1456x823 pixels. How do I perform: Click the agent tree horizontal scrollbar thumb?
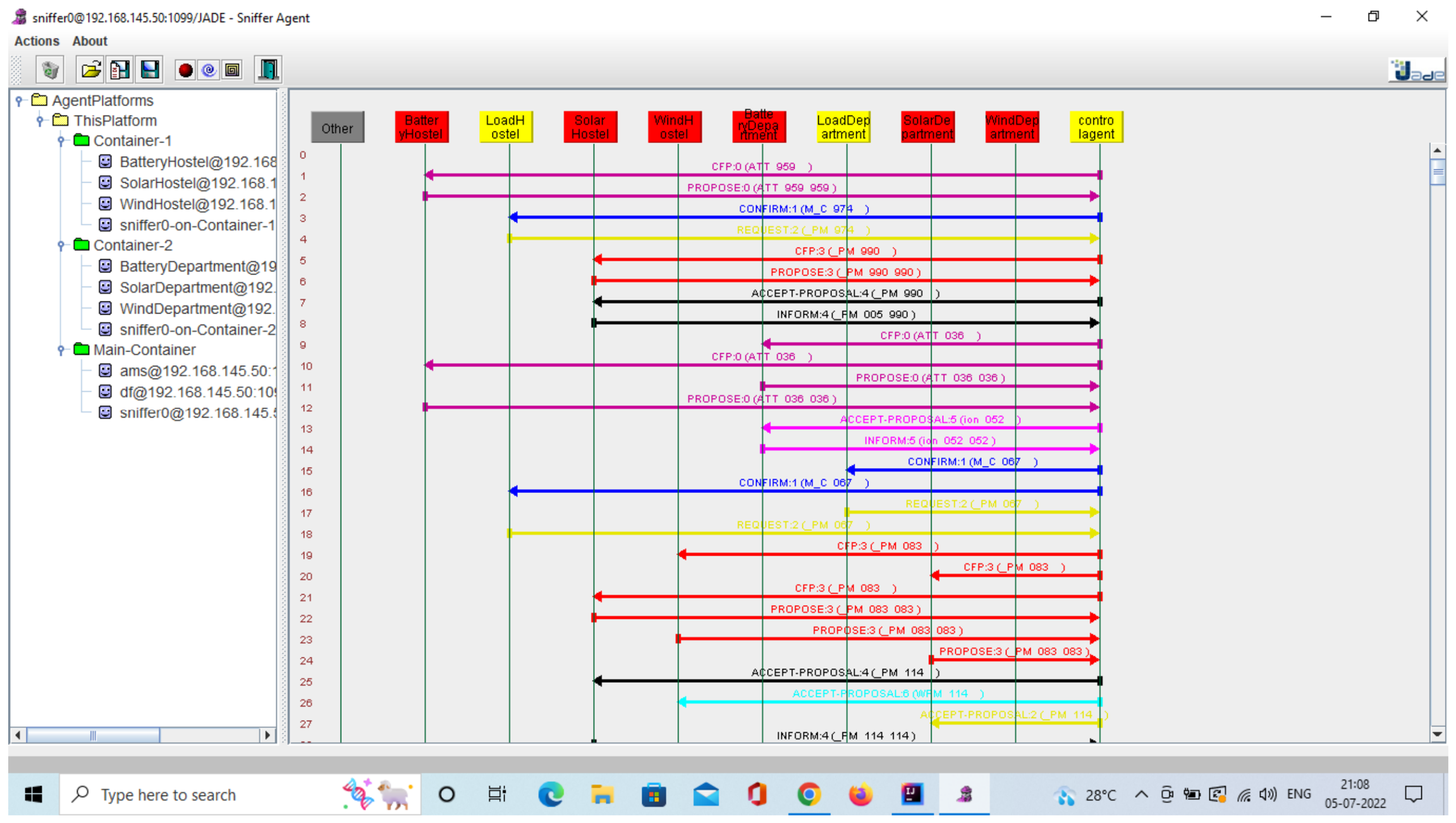click(x=92, y=735)
